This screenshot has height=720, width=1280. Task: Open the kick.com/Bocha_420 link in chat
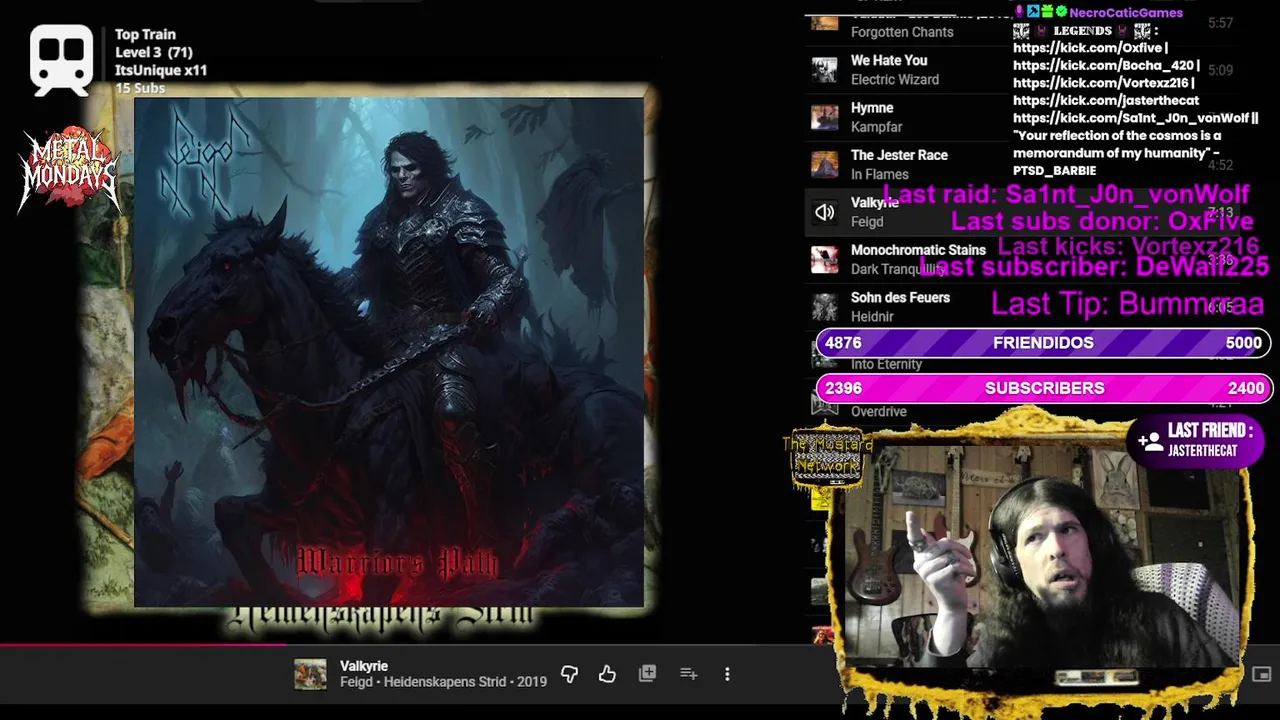click(x=1103, y=66)
